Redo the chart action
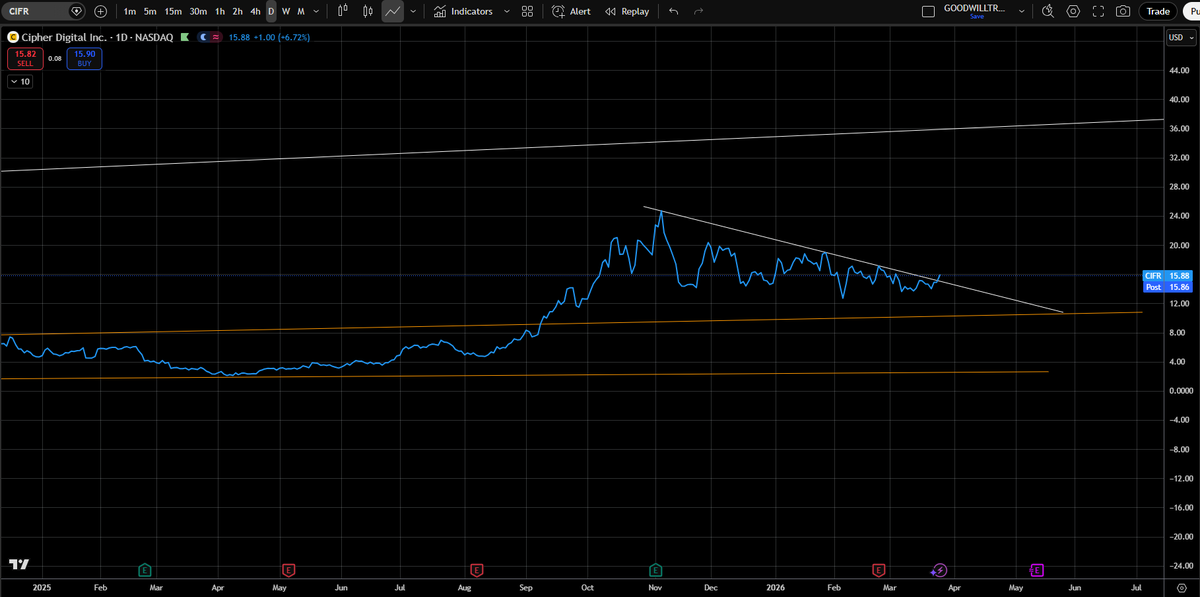 (x=698, y=11)
